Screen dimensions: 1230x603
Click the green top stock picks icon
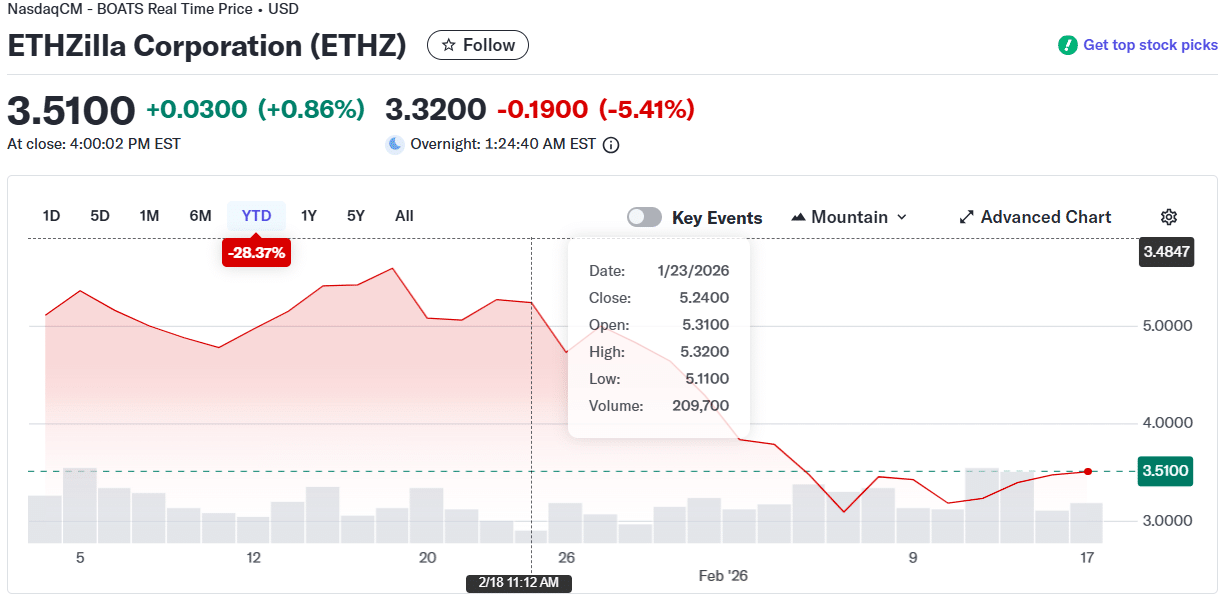point(1068,45)
